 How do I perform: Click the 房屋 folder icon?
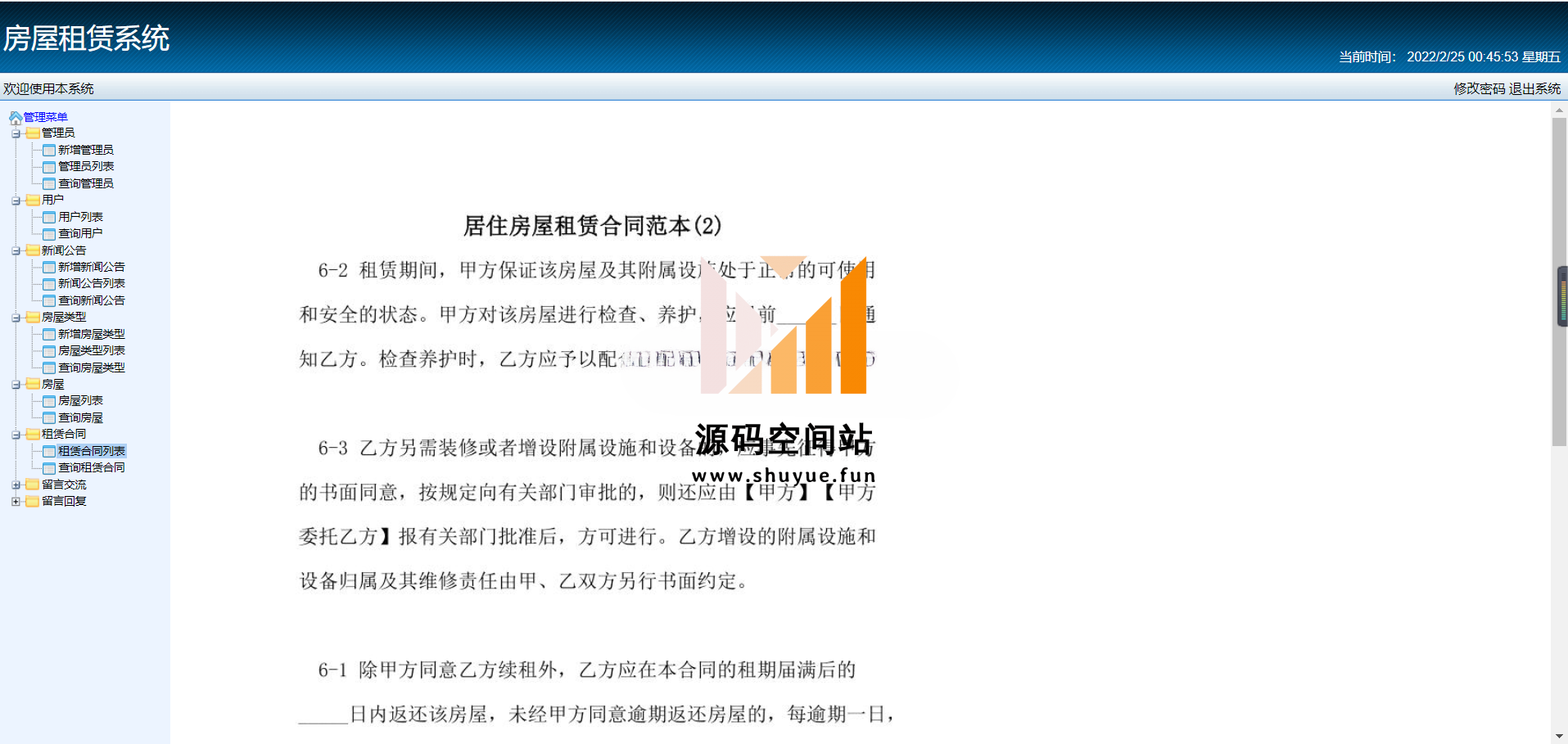click(x=33, y=384)
